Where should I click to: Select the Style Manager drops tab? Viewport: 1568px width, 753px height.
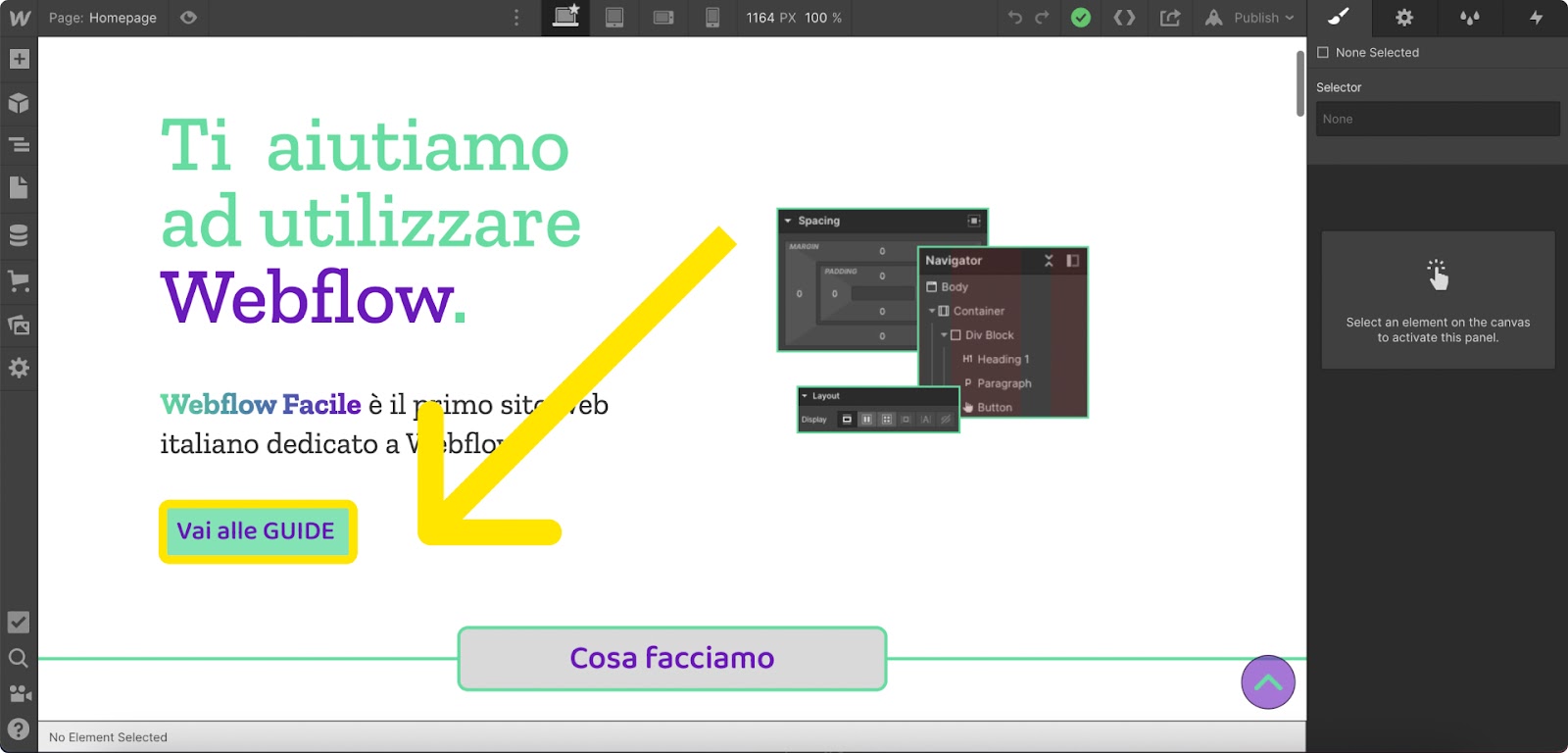click(1470, 18)
